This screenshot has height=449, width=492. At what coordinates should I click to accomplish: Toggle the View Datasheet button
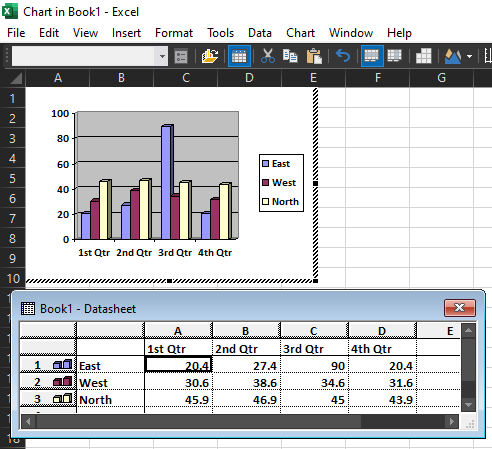[239, 56]
